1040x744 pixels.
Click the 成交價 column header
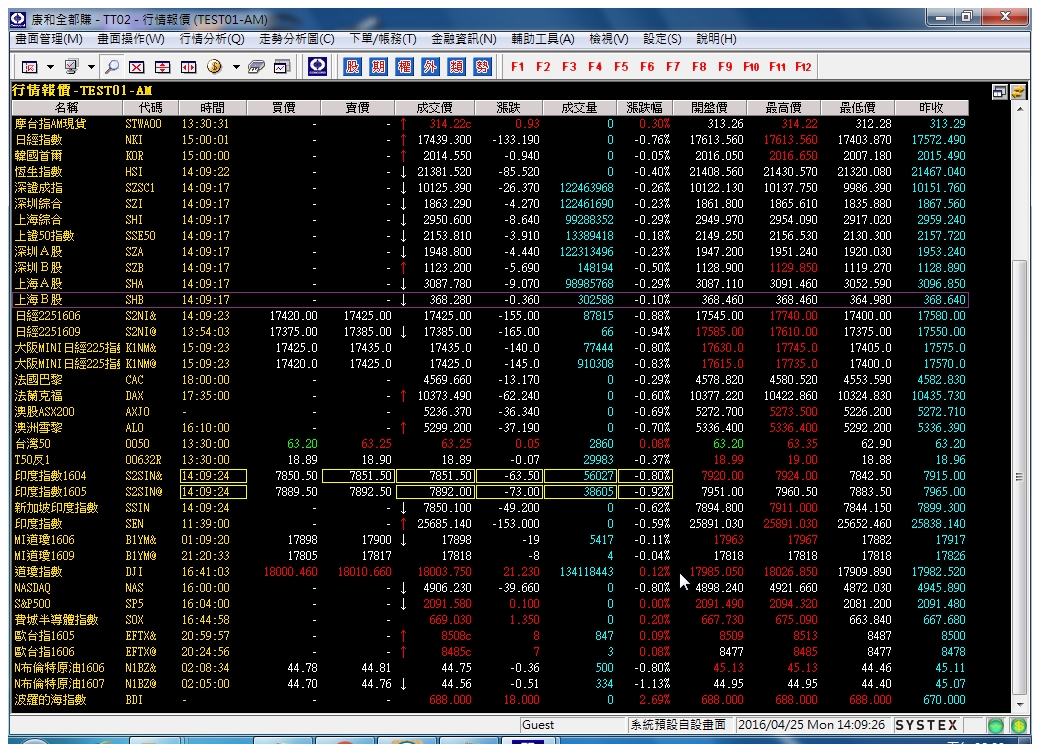pyautogui.click(x=434, y=107)
